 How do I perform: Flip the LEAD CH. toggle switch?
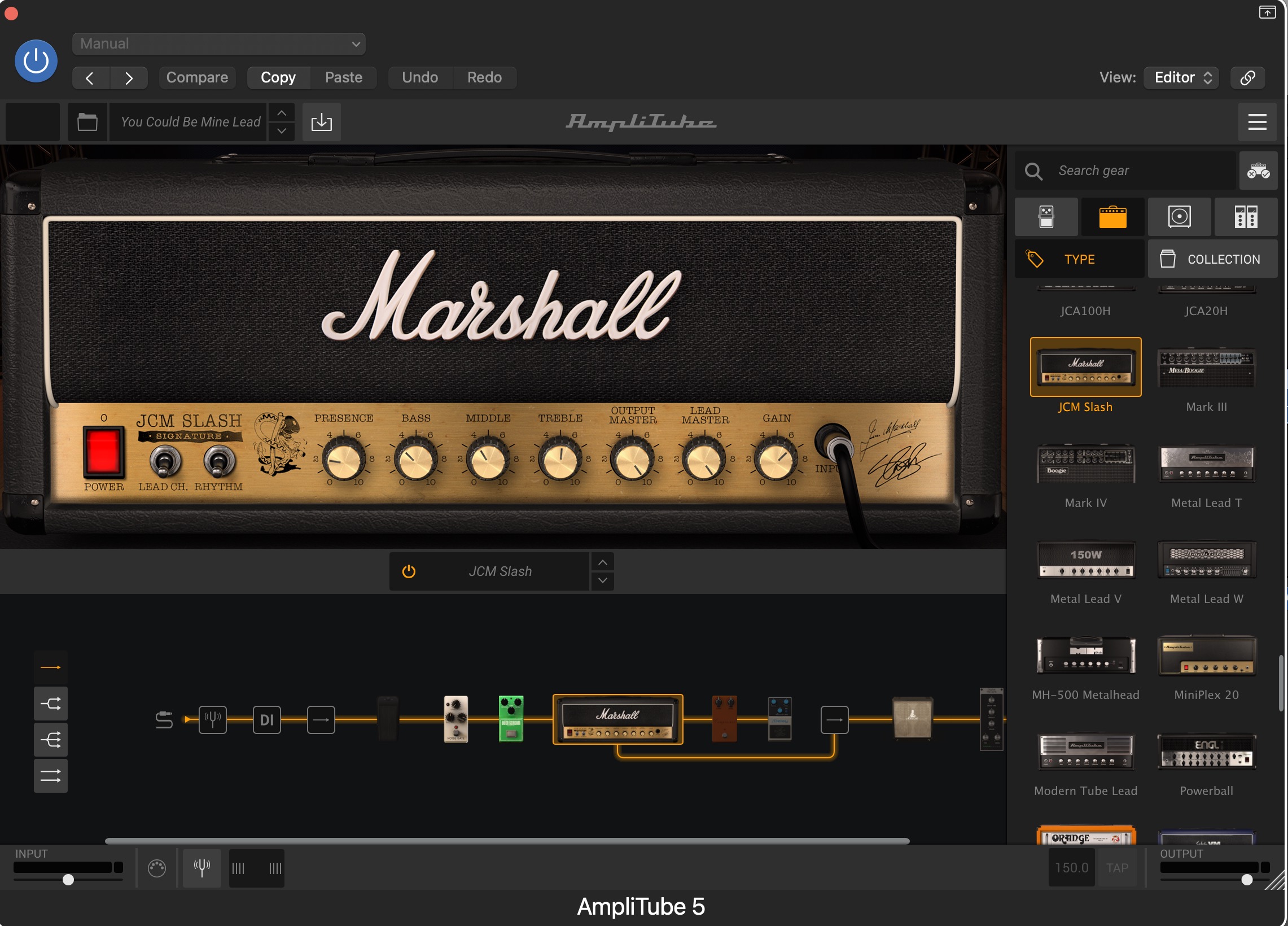click(165, 461)
